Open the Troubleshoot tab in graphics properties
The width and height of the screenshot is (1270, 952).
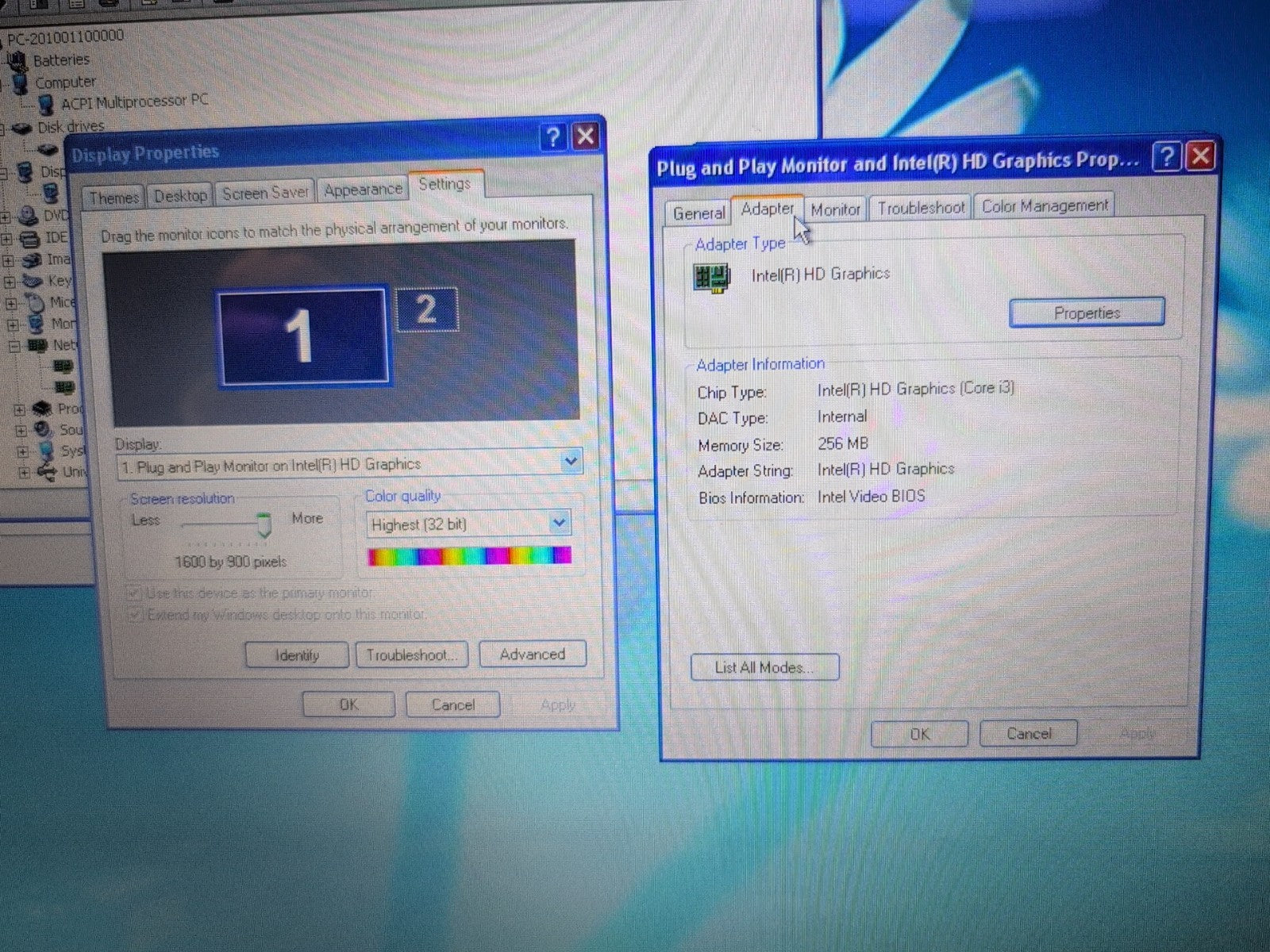coord(921,208)
